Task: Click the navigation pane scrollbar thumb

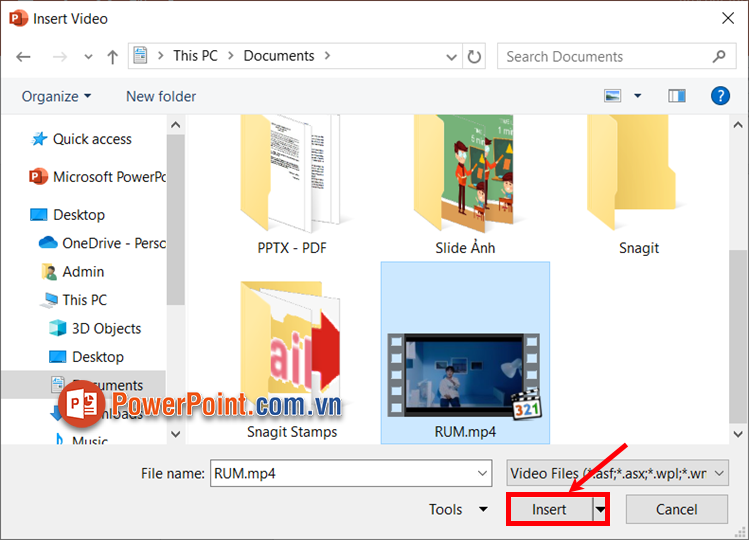Action: 176,219
